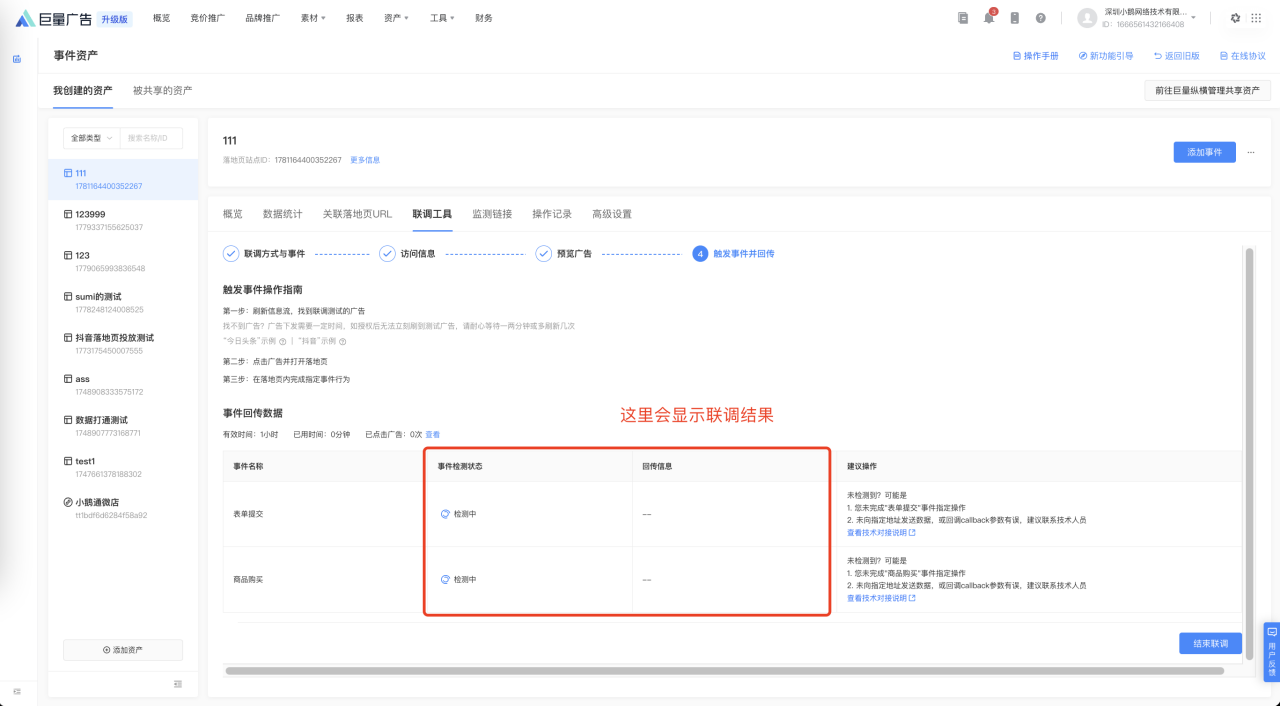Switch to 高级设置 tab

(x=612, y=214)
